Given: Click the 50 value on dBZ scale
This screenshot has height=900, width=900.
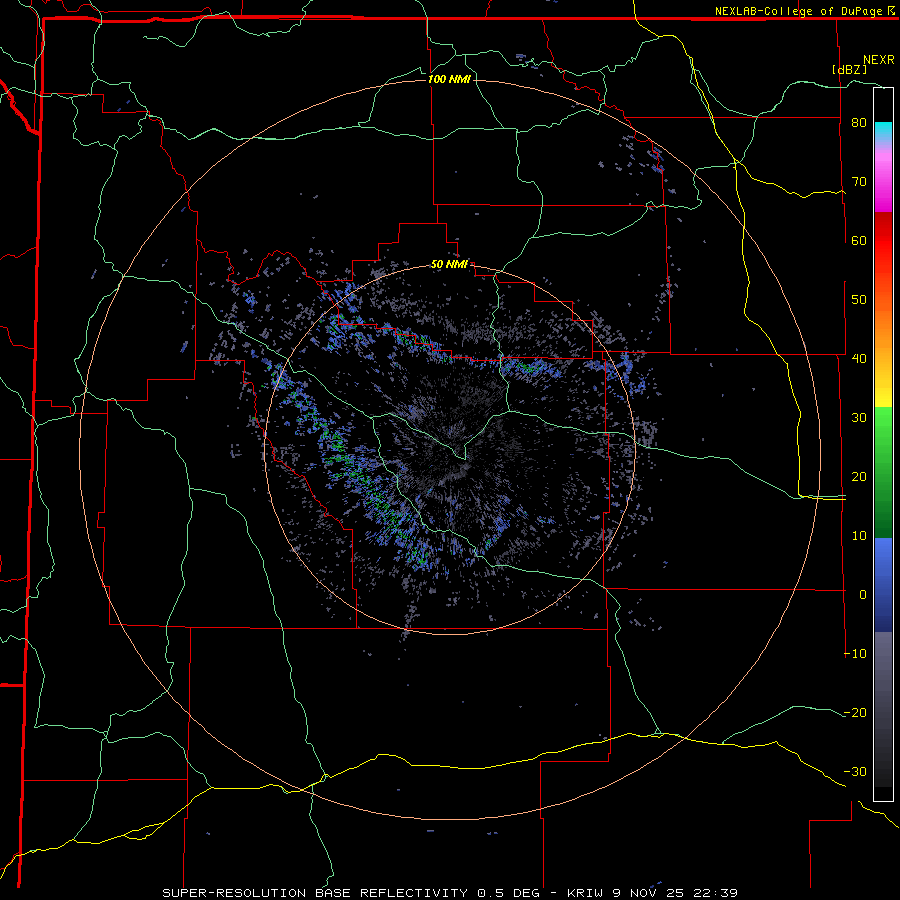Looking at the screenshot, I should (x=859, y=300).
